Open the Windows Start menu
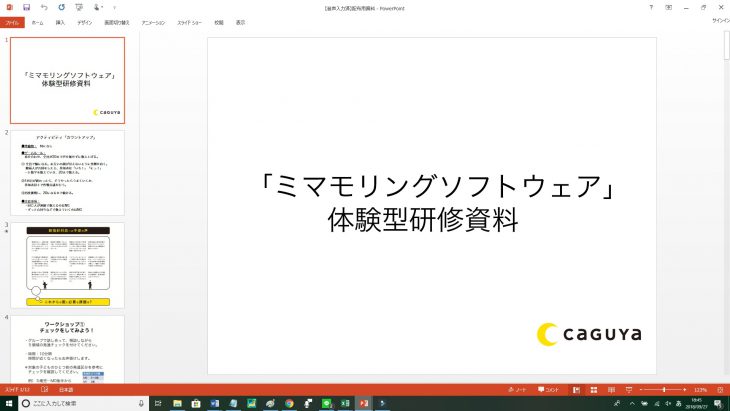This screenshot has width=730, height=411. tap(8, 403)
